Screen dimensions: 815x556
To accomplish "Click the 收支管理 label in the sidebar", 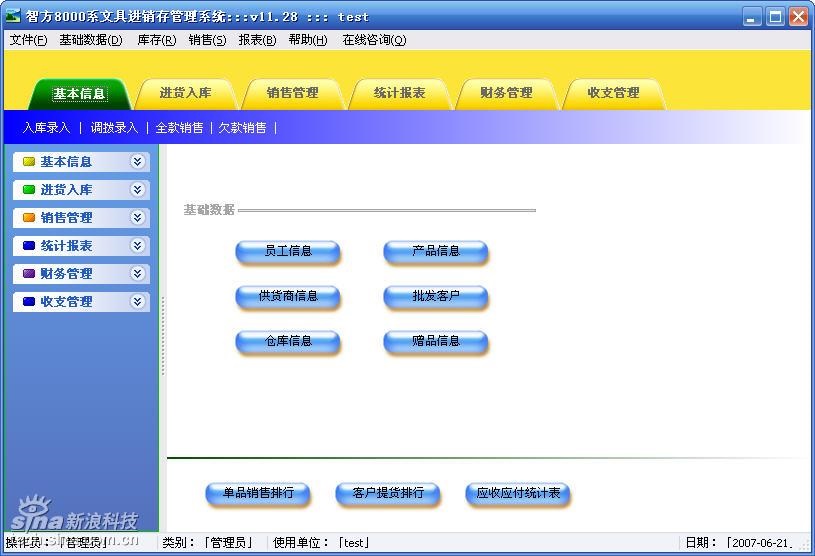I will pos(67,302).
